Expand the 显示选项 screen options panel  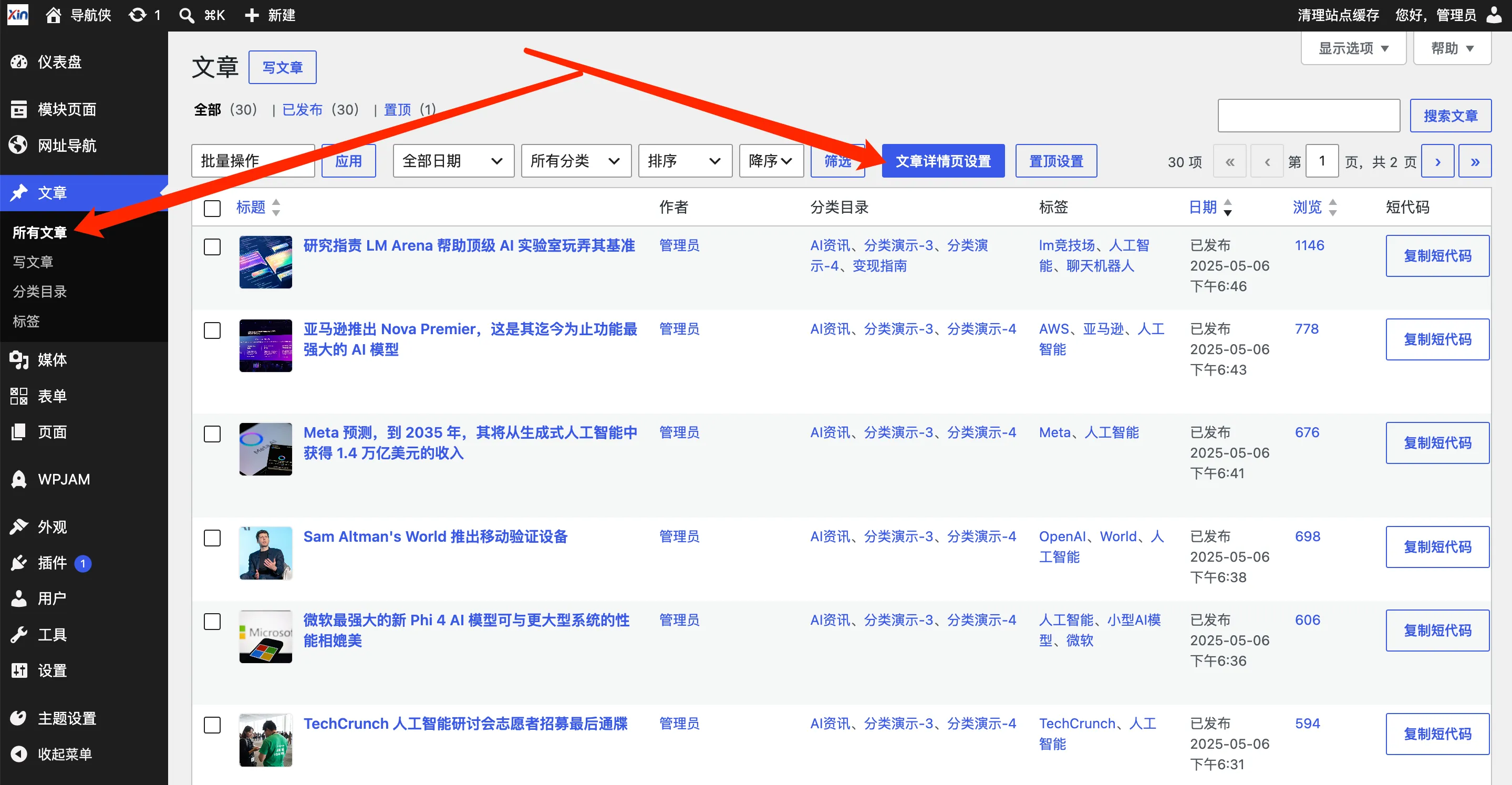(x=1353, y=48)
